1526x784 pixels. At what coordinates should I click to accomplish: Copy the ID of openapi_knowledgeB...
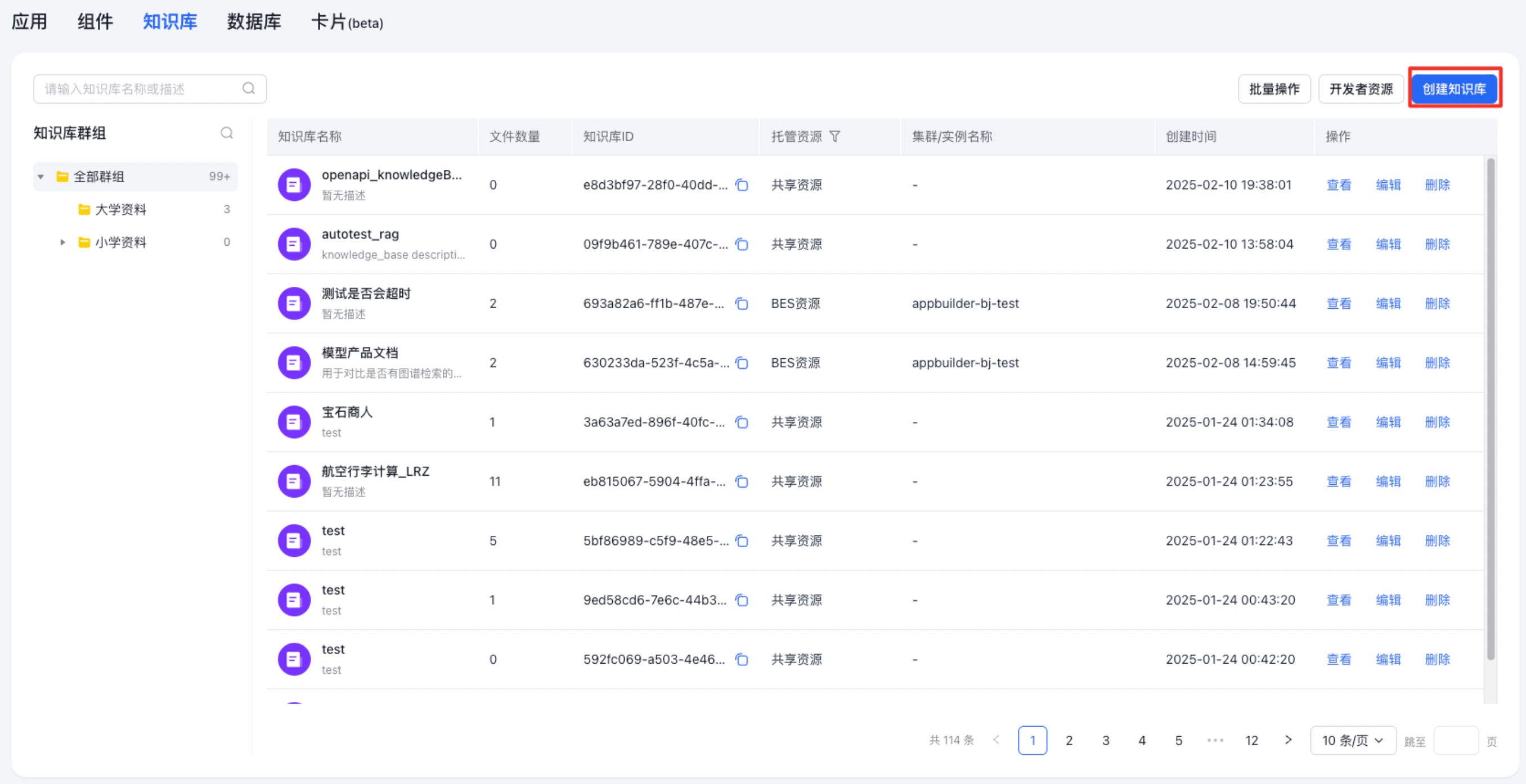pyautogui.click(x=742, y=184)
